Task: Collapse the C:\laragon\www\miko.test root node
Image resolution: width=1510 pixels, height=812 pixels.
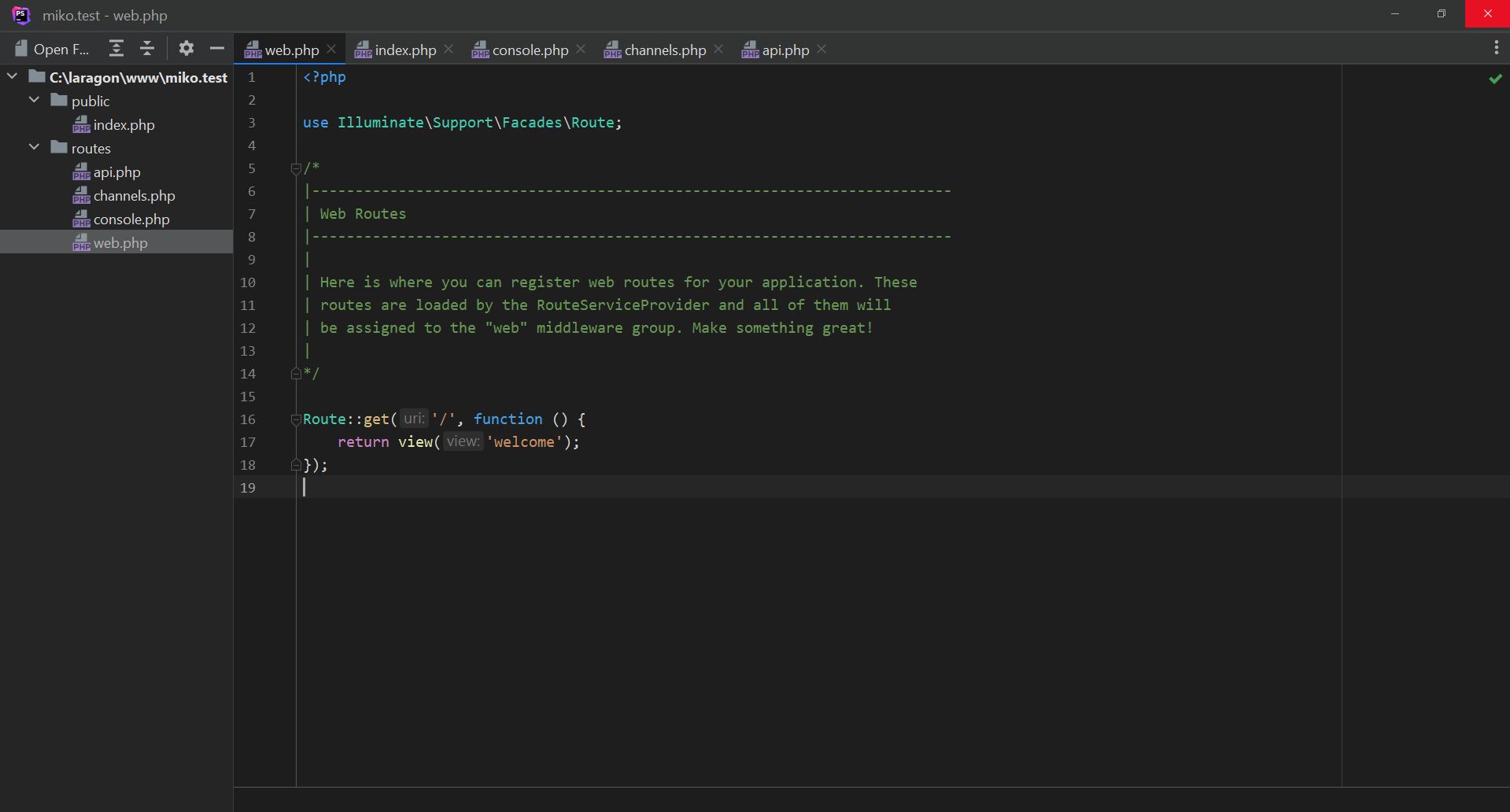Action: coord(13,76)
